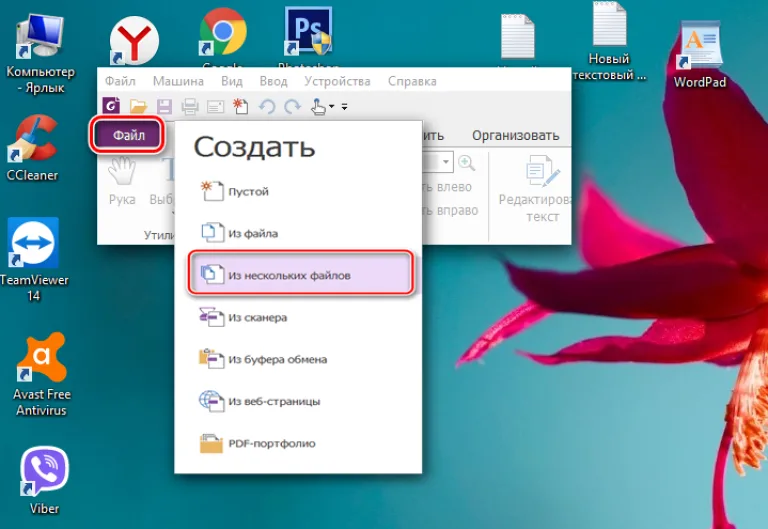
Task: Open the quick access toolbar customize dropdown
Action: [x=344, y=106]
